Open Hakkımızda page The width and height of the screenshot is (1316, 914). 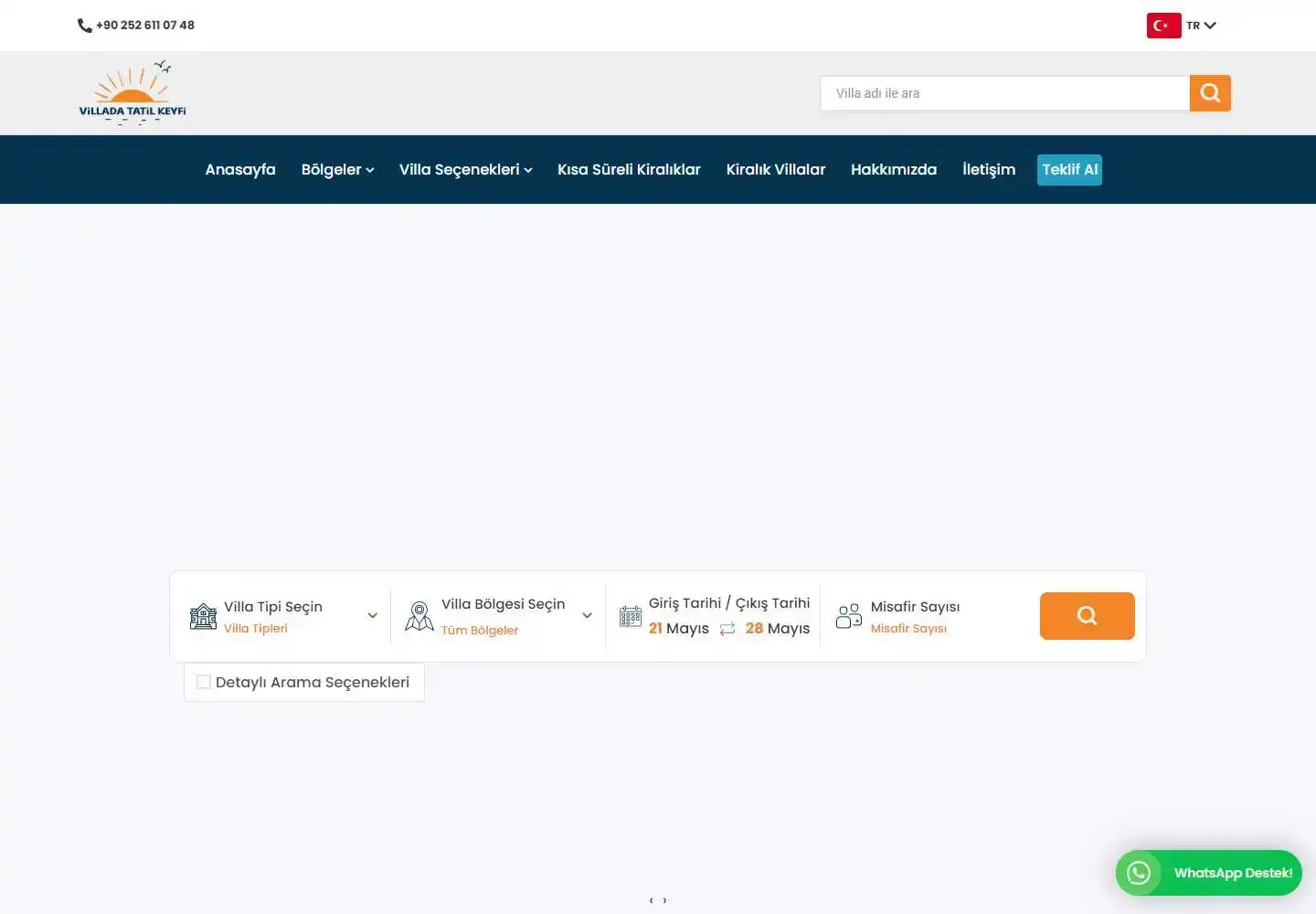[893, 169]
